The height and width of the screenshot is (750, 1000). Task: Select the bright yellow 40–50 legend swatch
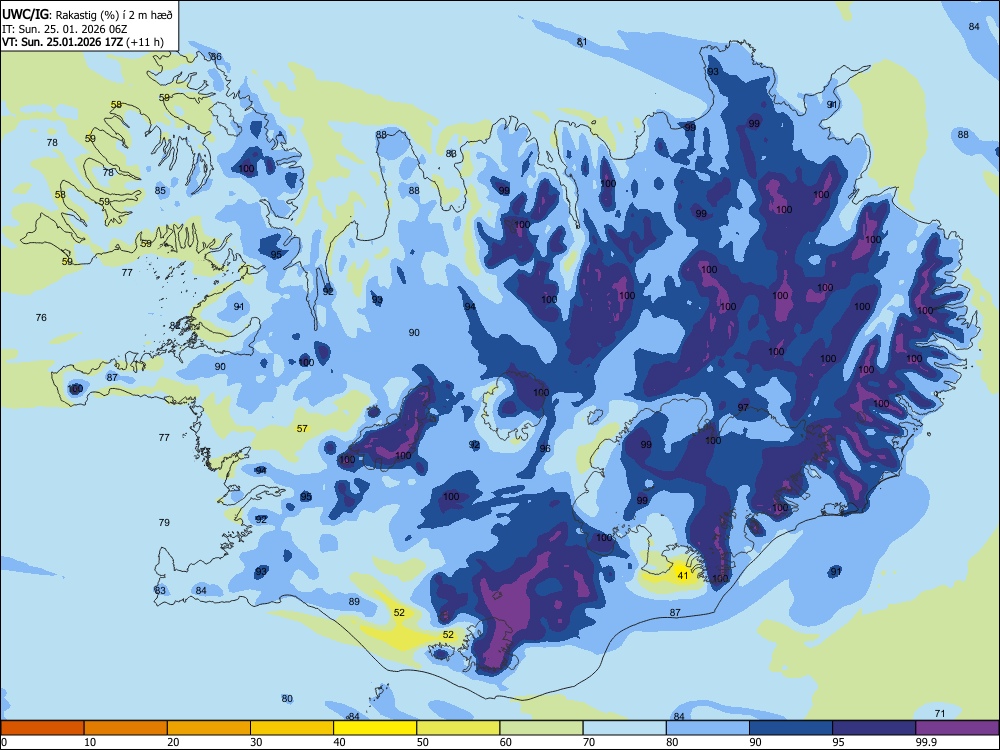coord(375,728)
